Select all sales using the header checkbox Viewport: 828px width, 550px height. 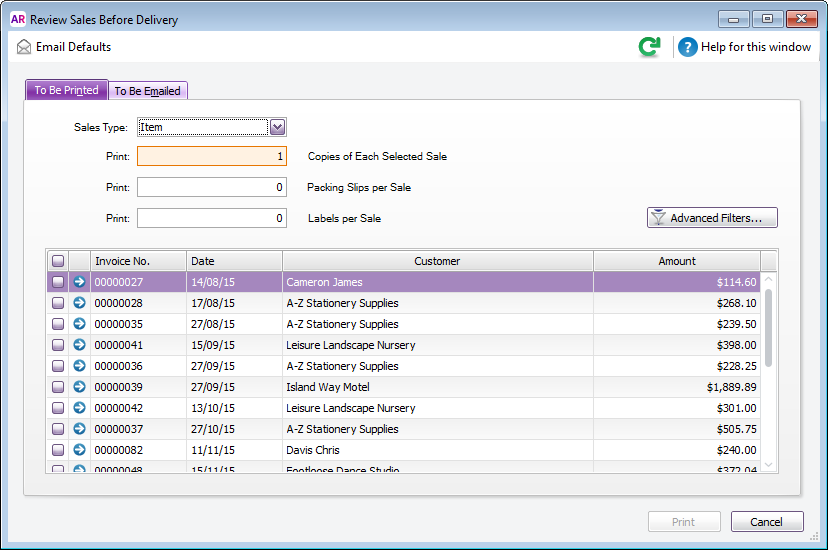tap(58, 261)
